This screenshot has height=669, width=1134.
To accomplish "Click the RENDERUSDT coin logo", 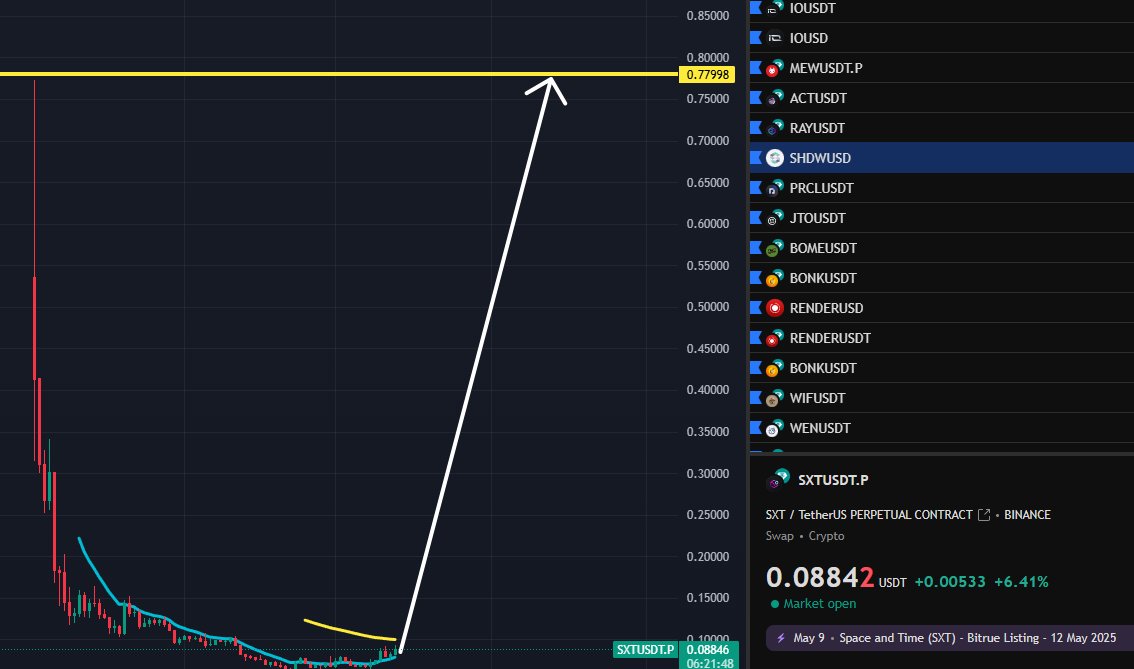I will tap(775, 338).
